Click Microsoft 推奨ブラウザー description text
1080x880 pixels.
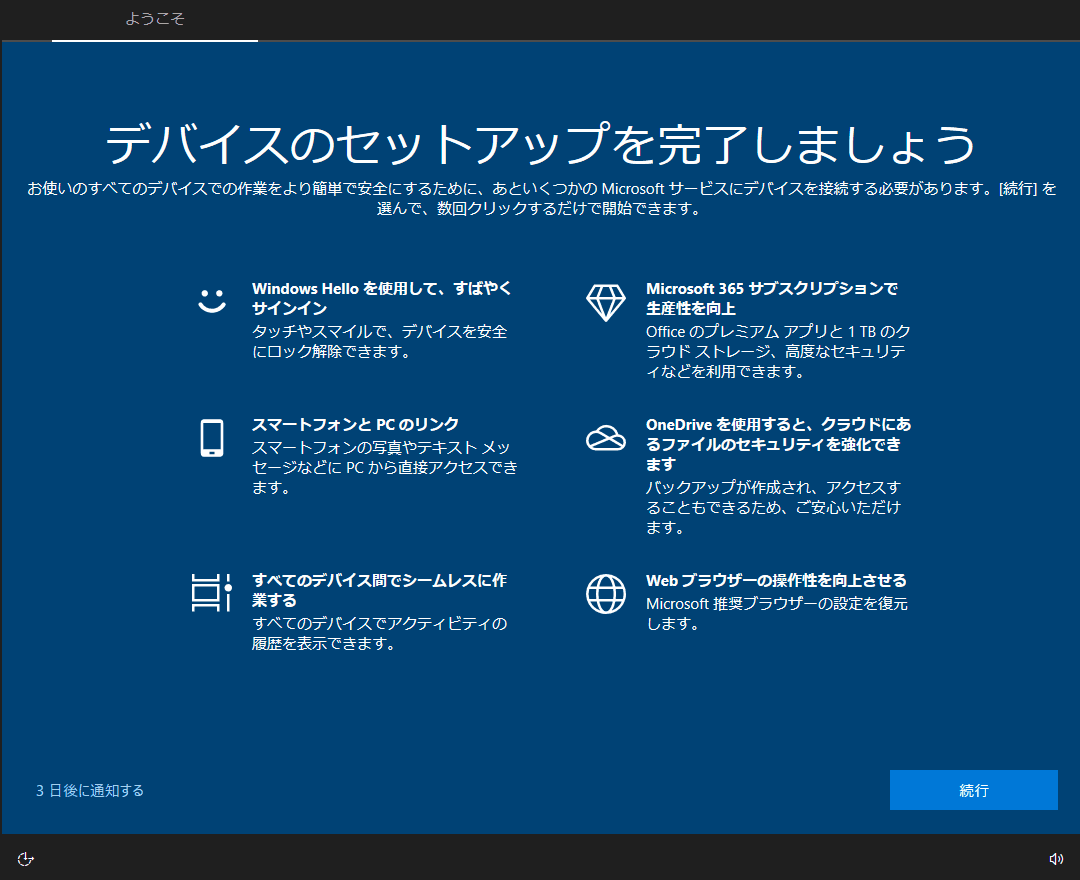pos(777,614)
